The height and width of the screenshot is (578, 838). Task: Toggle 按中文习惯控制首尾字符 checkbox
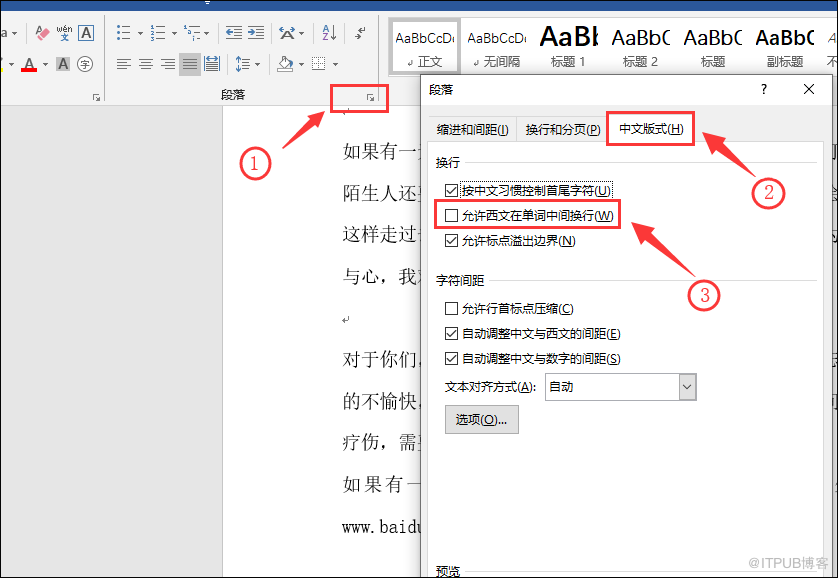coord(452,191)
